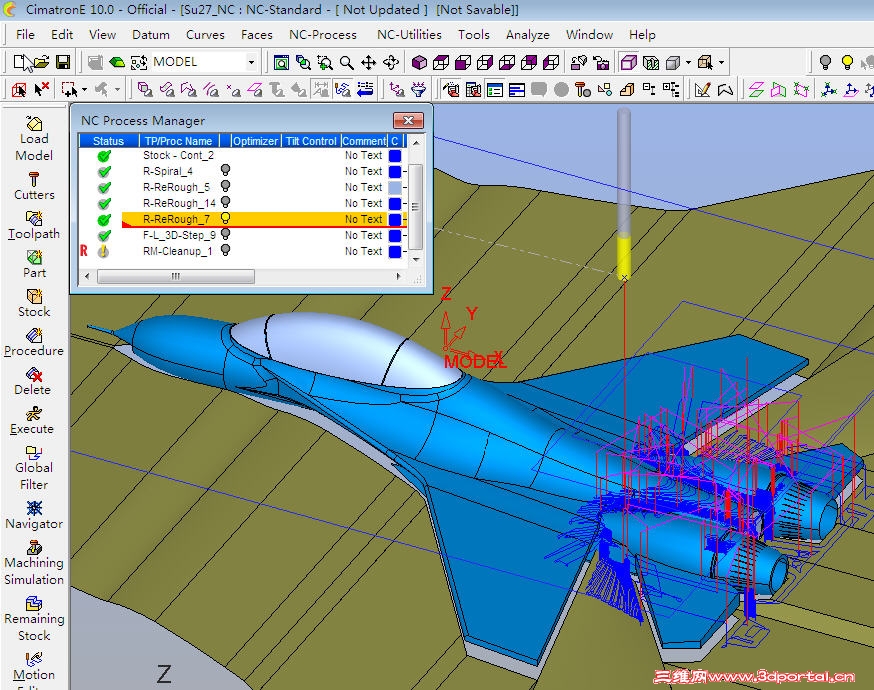Expand the box selection tool dropdown arrow

click(x=84, y=89)
